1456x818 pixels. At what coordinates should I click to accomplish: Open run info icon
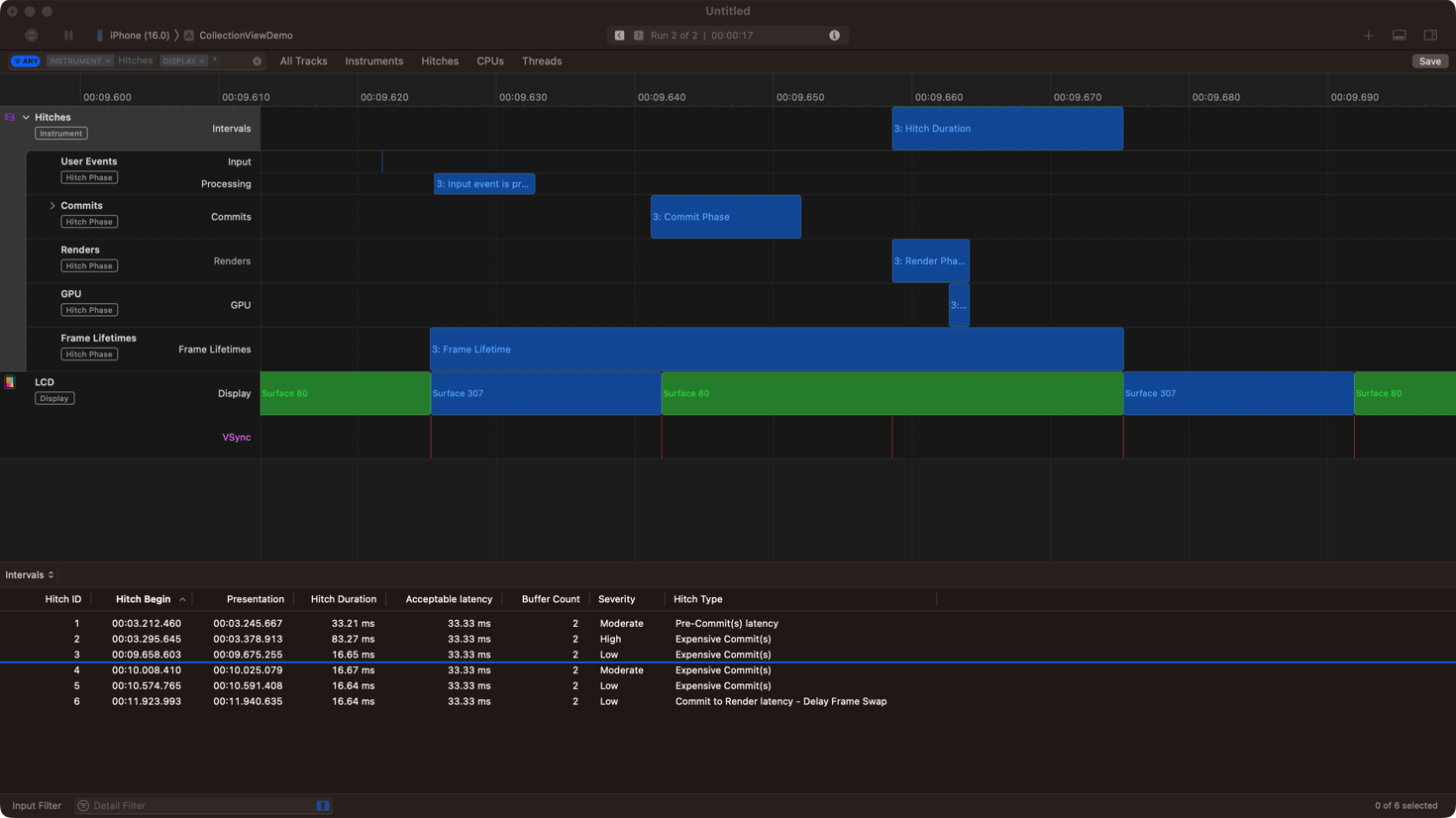point(834,36)
